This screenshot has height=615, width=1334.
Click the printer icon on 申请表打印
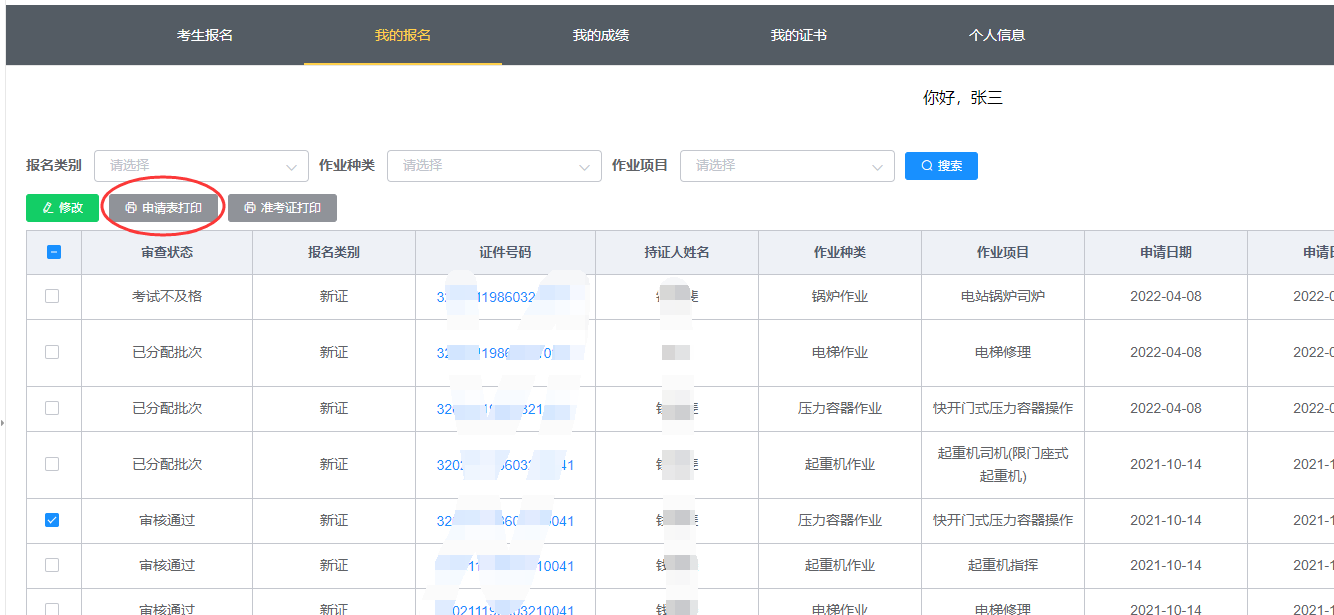pos(131,208)
